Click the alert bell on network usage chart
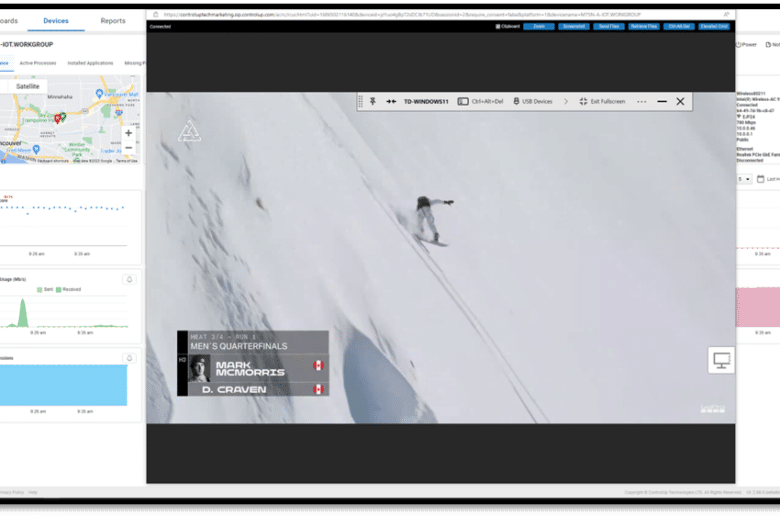 [129, 279]
